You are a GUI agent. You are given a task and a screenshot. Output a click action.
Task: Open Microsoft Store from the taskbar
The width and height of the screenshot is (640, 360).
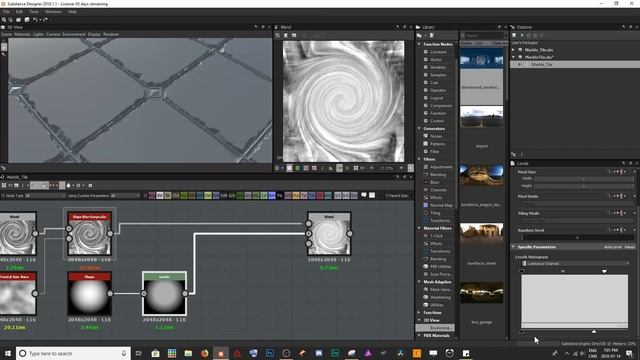[x=156, y=353]
